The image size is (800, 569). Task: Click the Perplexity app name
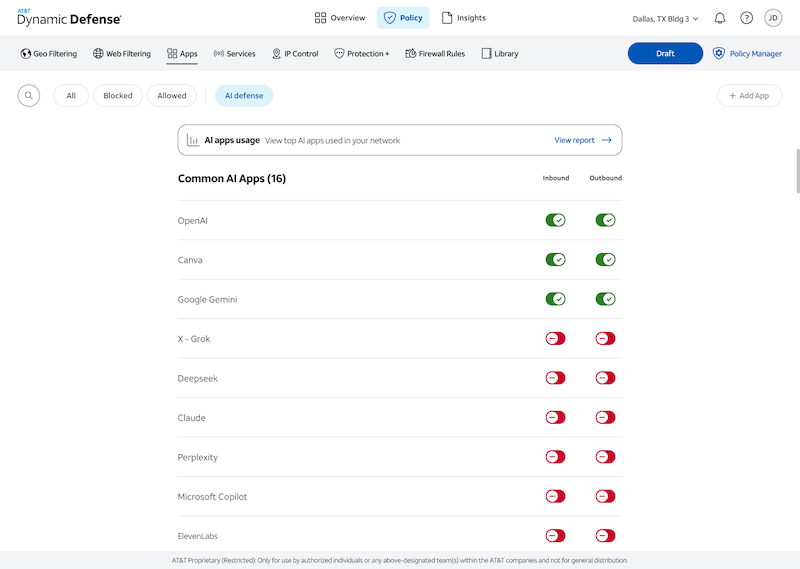197,457
